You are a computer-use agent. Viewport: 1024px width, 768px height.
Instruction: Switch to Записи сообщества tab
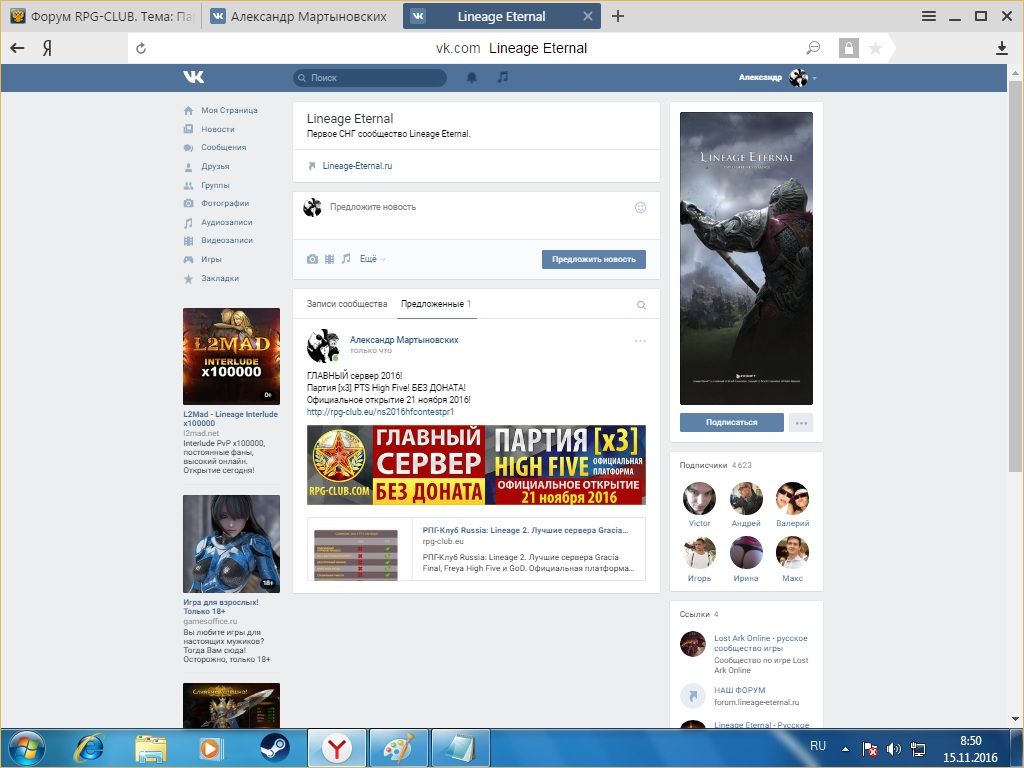(x=346, y=304)
